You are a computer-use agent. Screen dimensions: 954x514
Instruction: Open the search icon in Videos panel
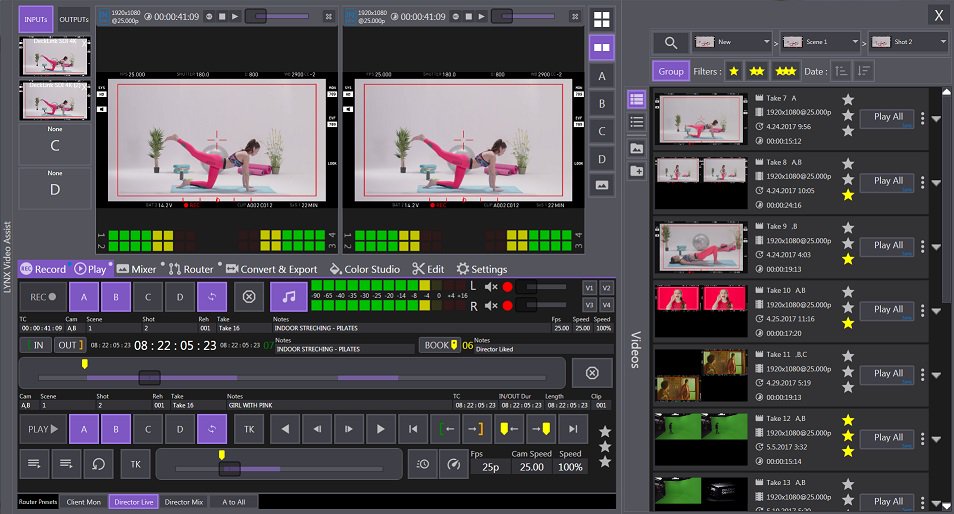point(670,43)
